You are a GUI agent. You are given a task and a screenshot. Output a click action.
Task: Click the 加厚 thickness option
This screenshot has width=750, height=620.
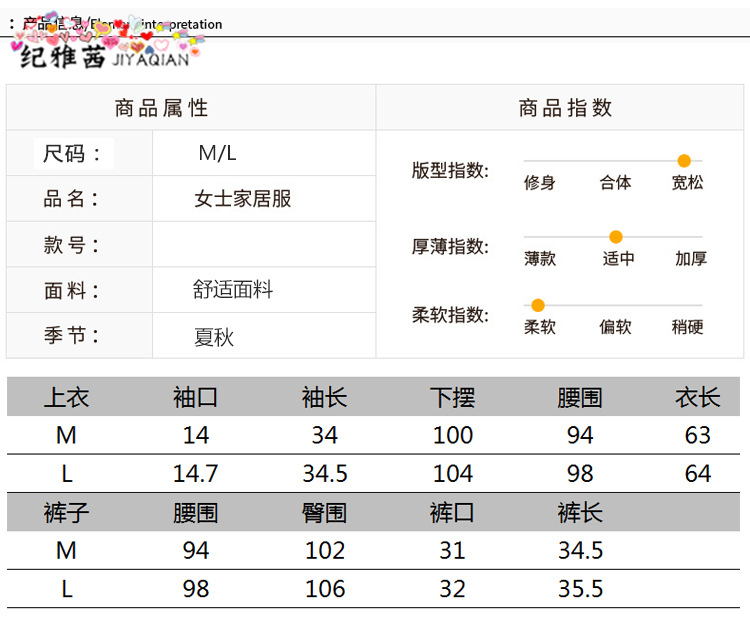pos(691,258)
